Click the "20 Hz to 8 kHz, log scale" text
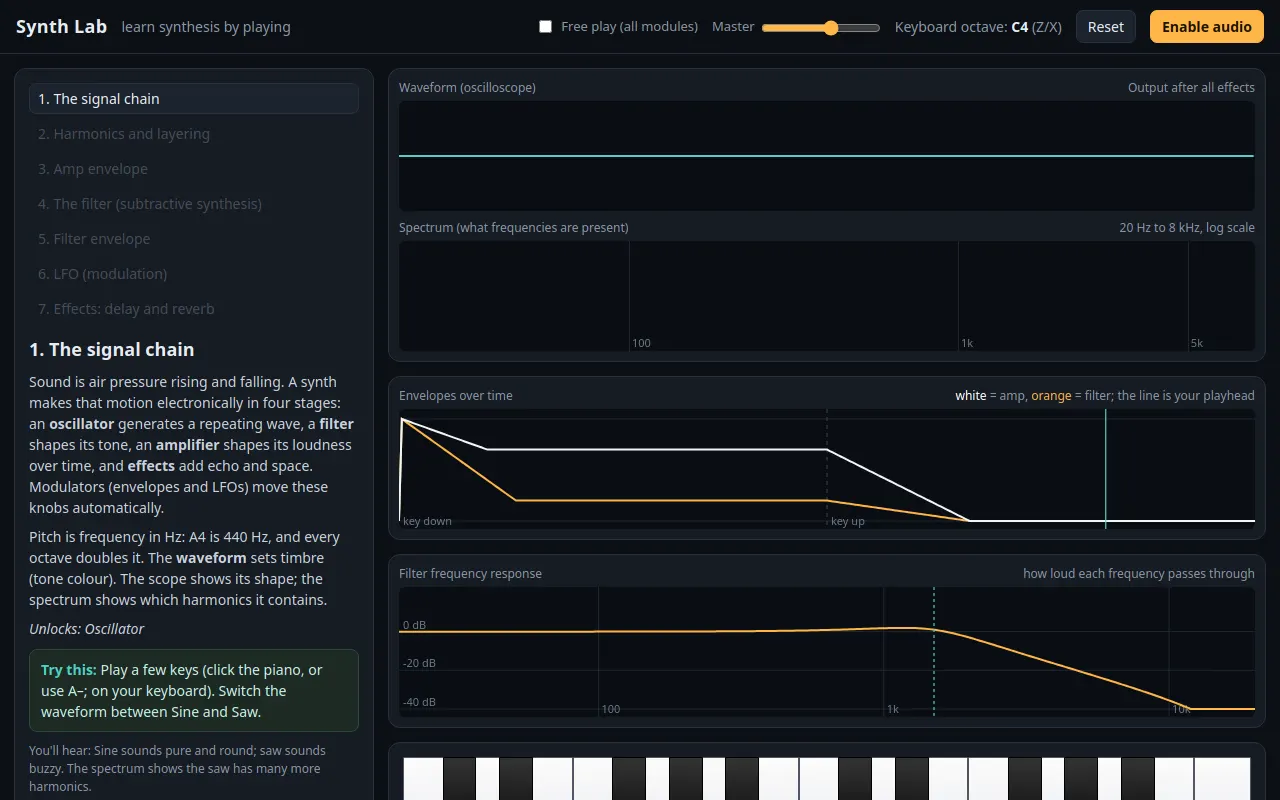This screenshot has width=1280, height=800. 1187,228
